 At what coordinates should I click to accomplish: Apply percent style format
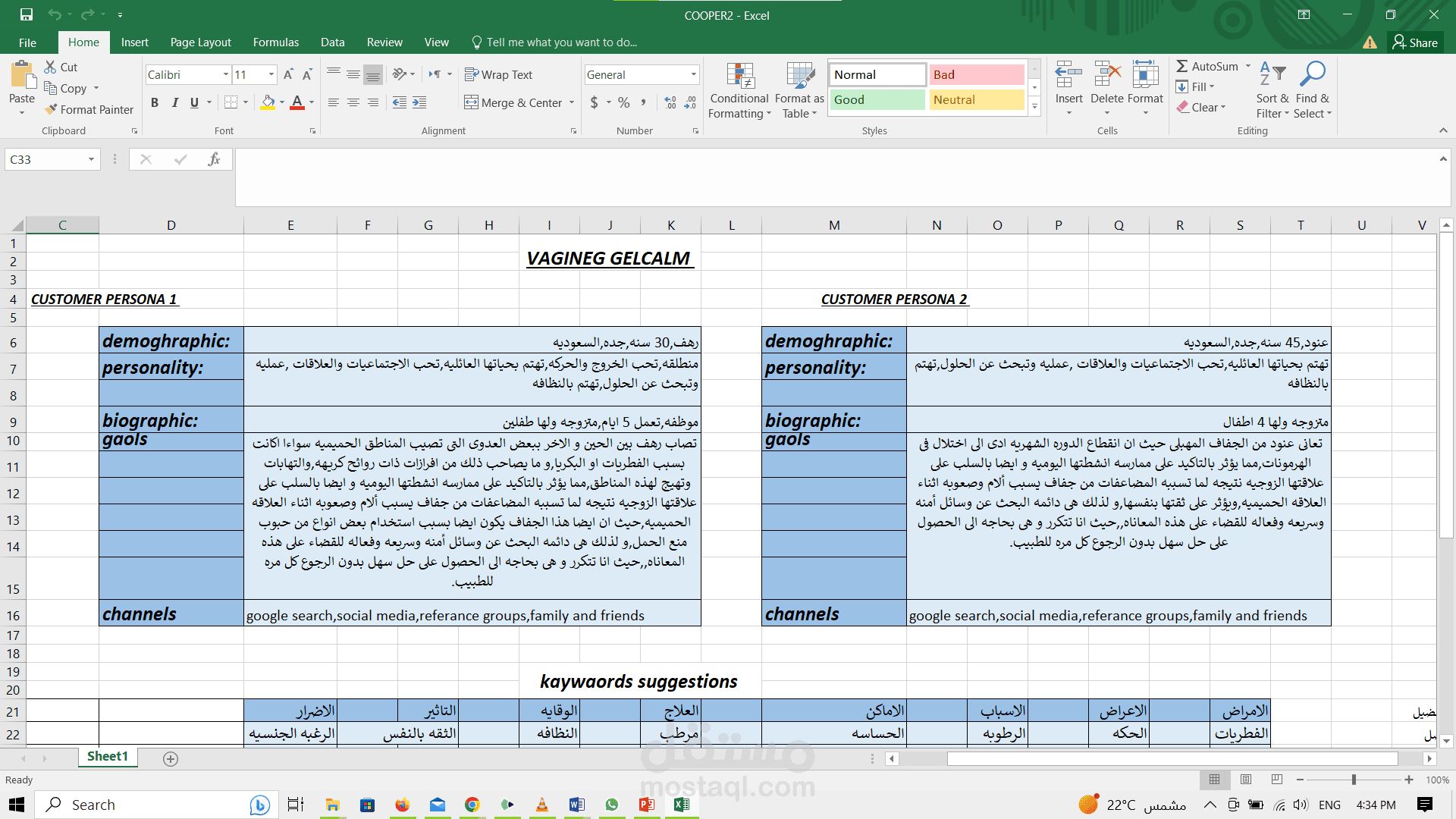click(624, 102)
